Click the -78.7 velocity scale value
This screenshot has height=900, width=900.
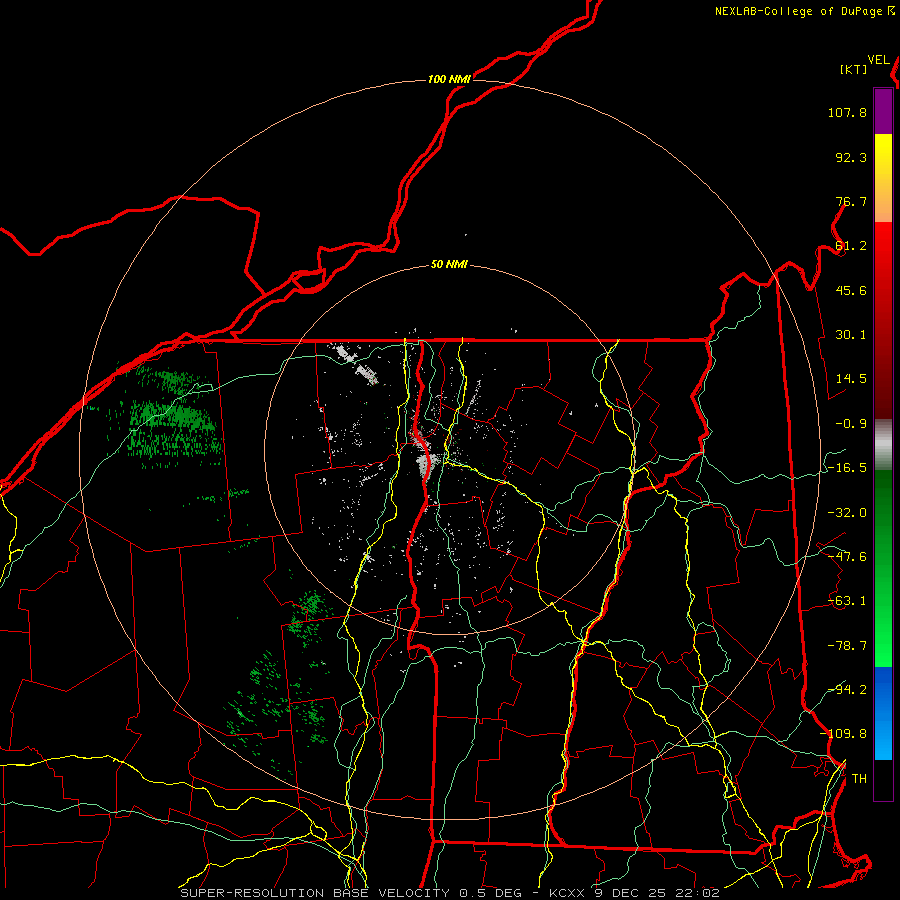[847, 646]
